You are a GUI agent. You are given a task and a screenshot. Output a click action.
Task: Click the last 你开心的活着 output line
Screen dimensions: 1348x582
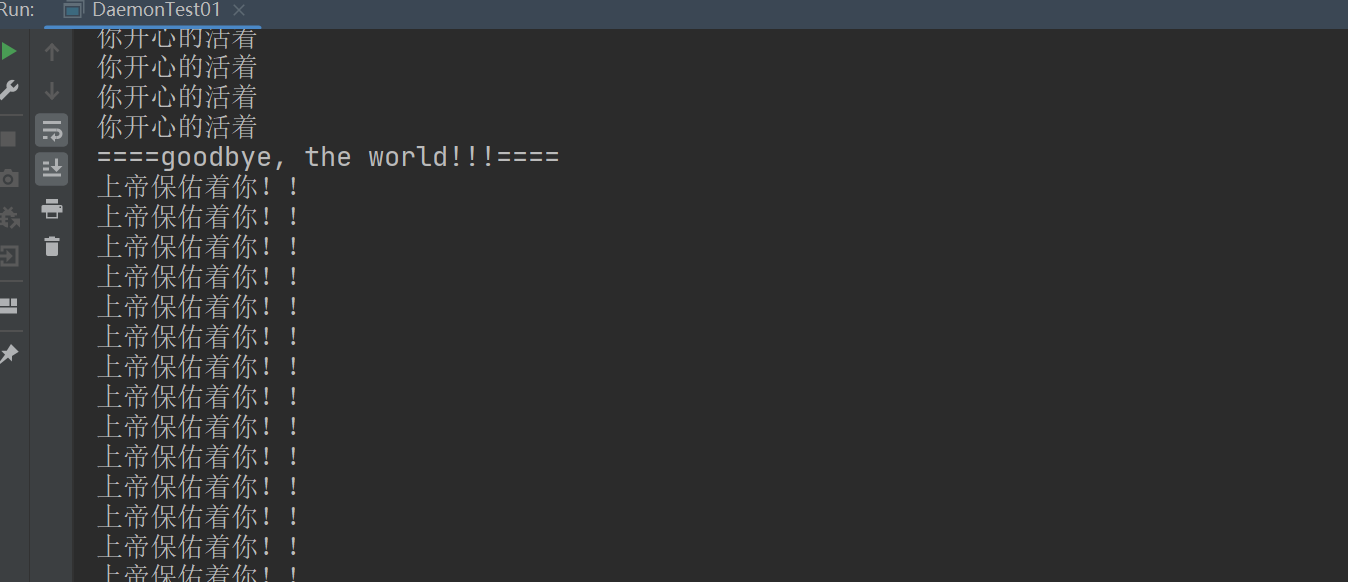(177, 127)
